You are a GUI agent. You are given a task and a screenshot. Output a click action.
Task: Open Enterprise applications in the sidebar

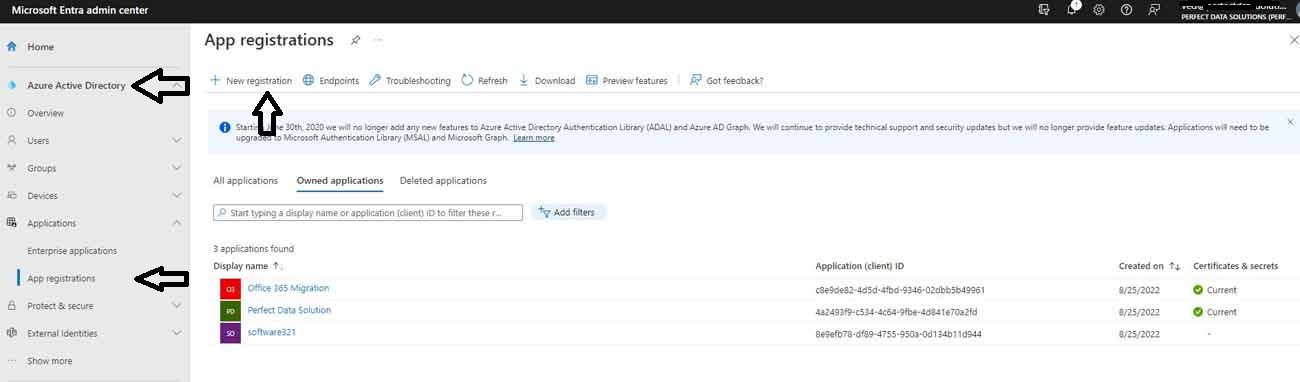72,251
